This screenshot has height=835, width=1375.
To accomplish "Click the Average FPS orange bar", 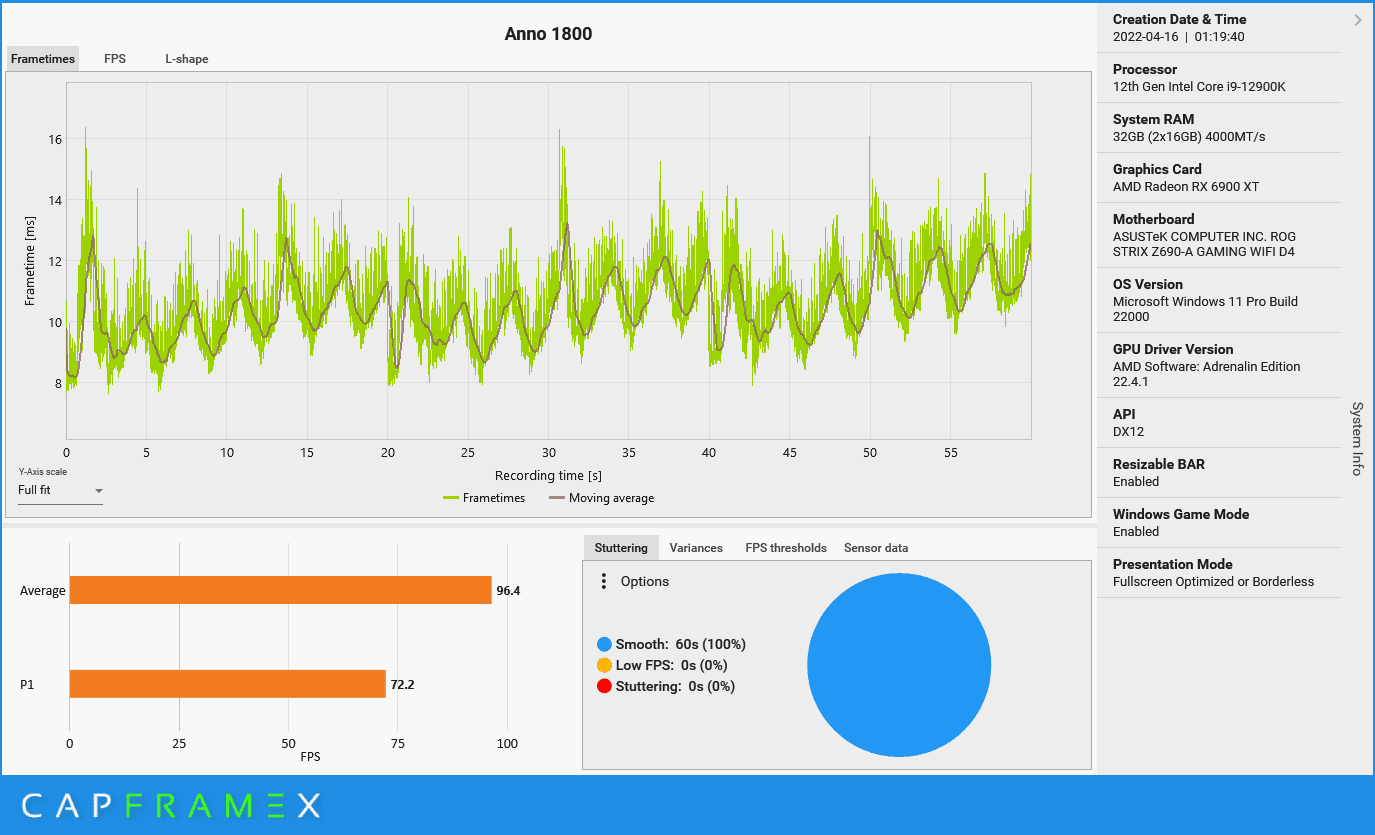I will click(281, 590).
